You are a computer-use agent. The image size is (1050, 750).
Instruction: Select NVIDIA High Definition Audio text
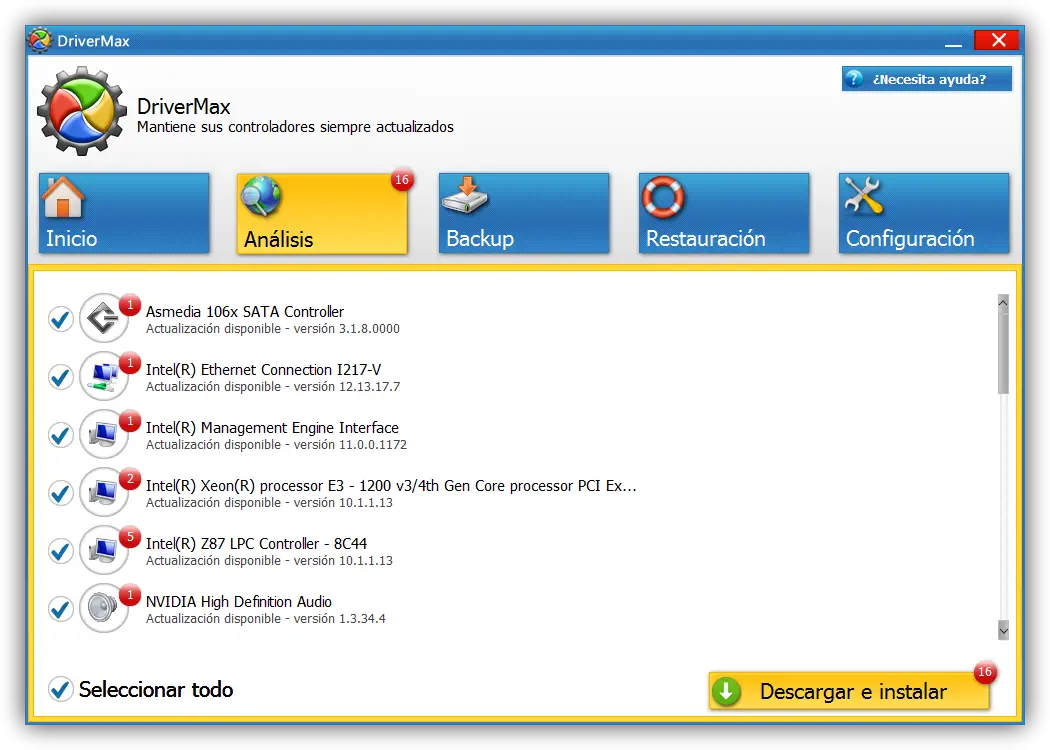coord(239,601)
